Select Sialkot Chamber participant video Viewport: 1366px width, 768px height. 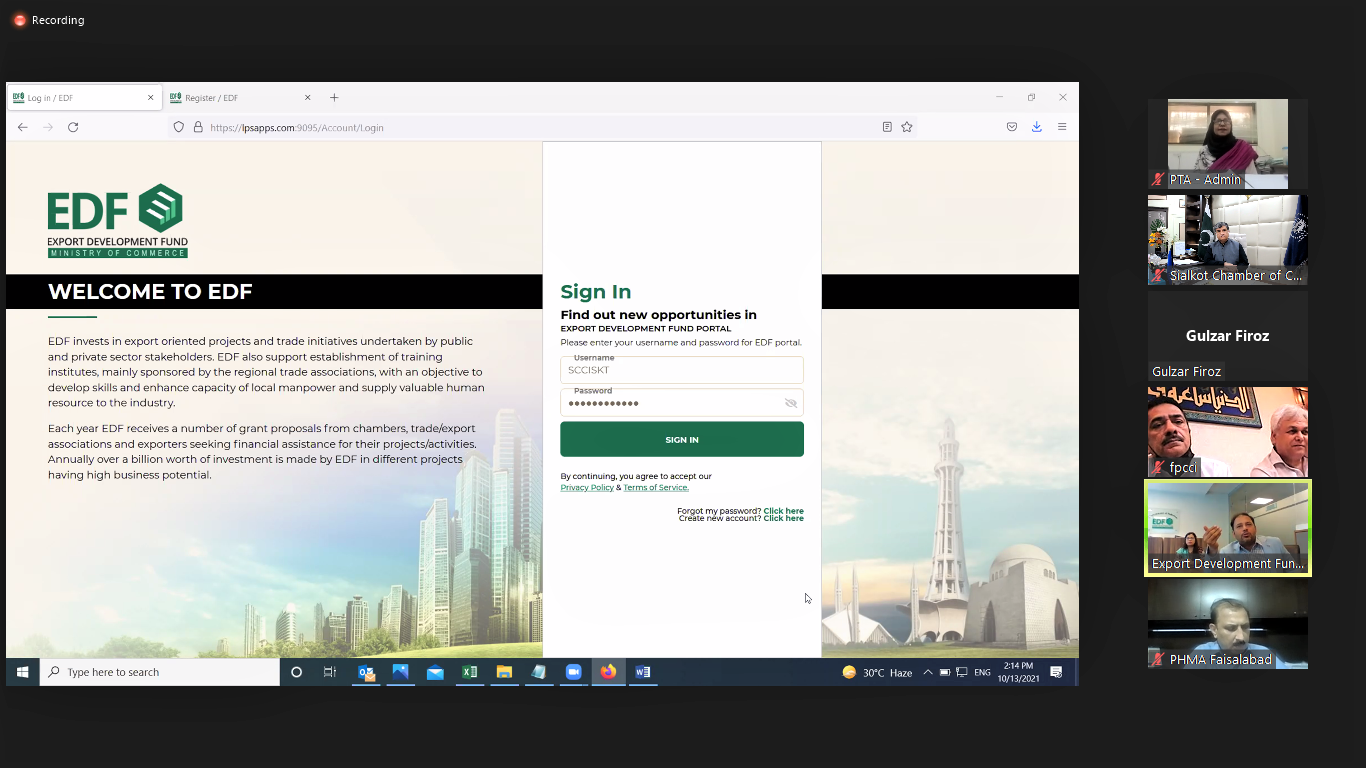(x=1228, y=240)
